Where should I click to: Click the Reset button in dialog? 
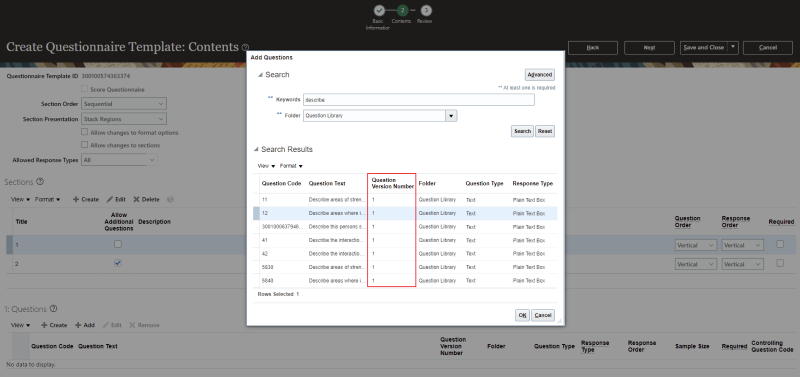[545, 131]
